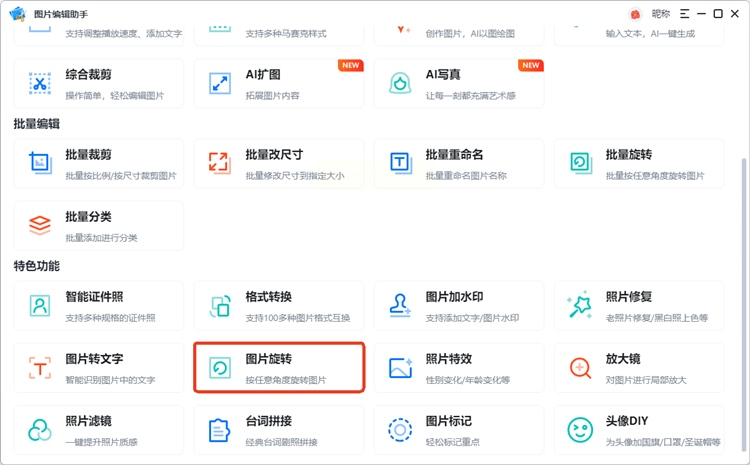Click the NEW badge on AI扩图
The width and height of the screenshot is (750, 465).
(x=351, y=66)
